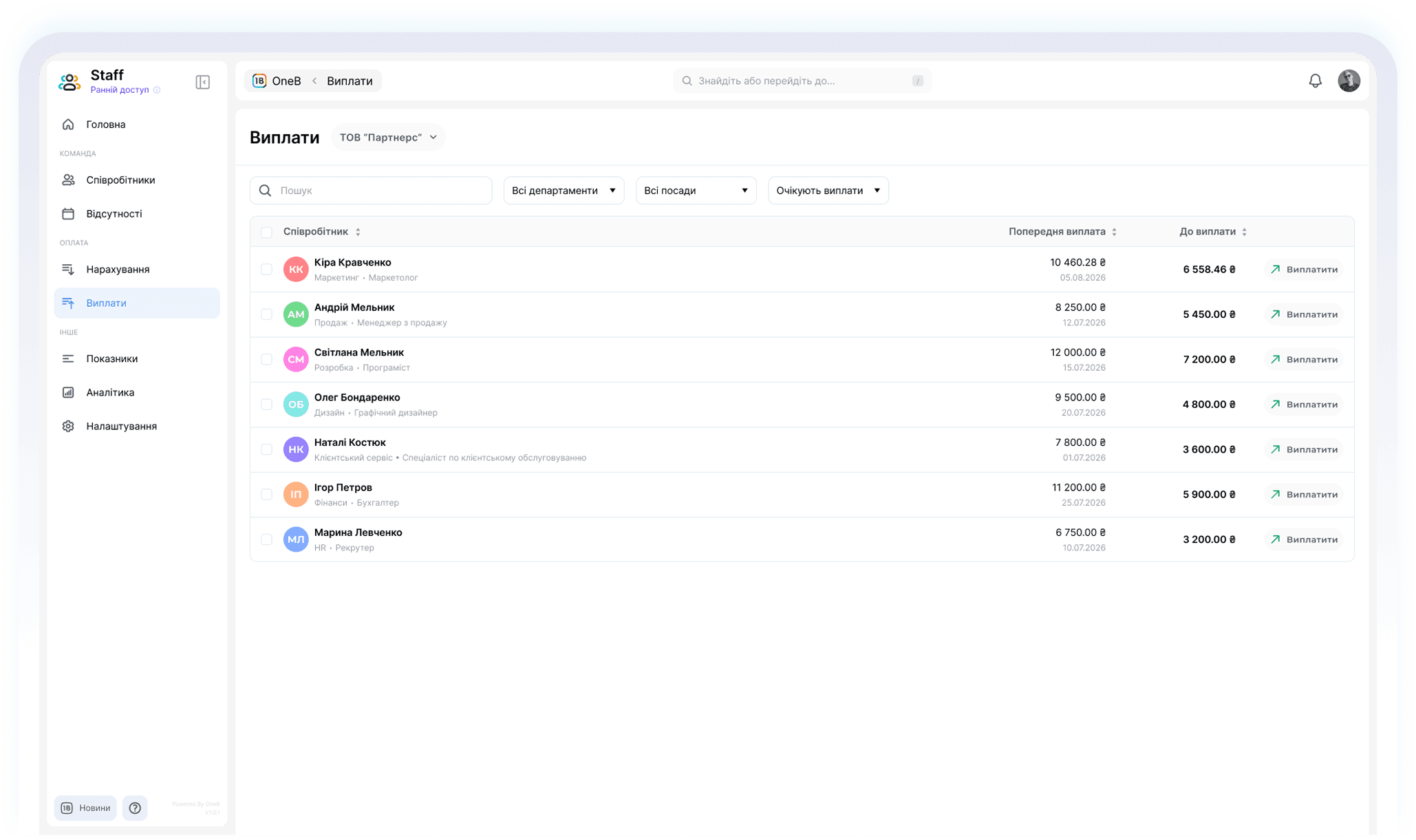Click the OneB logo in the breadcrumb
The height and width of the screenshot is (840, 1416).
point(259,80)
